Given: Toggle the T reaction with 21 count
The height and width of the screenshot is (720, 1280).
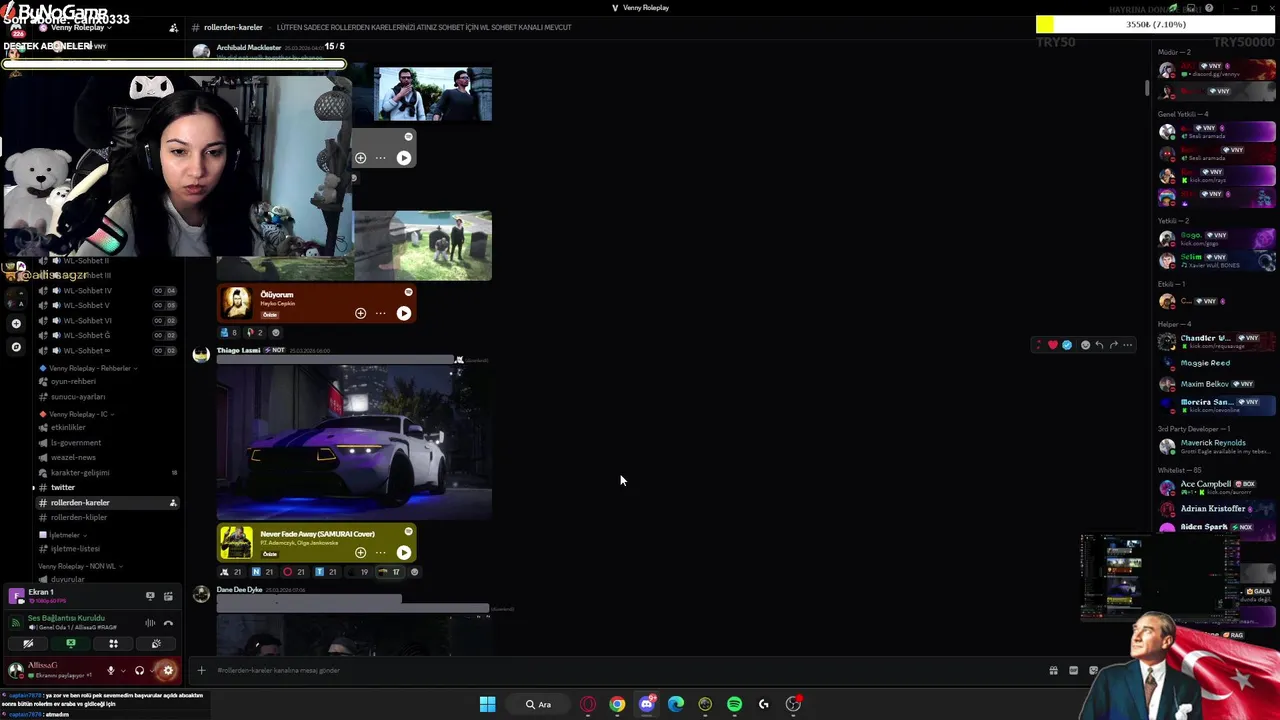Looking at the screenshot, I should 327,572.
